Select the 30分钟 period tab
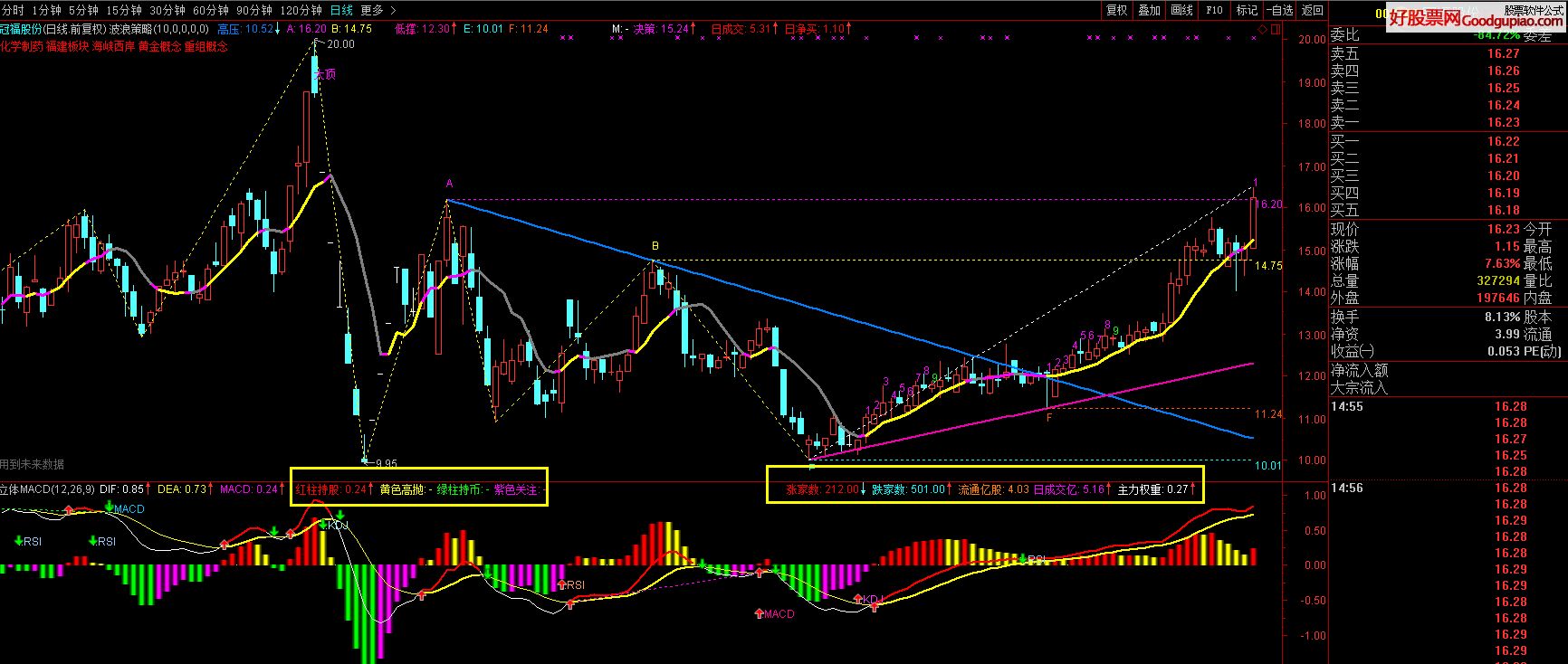The width and height of the screenshot is (1568, 664). (x=167, y=10)
